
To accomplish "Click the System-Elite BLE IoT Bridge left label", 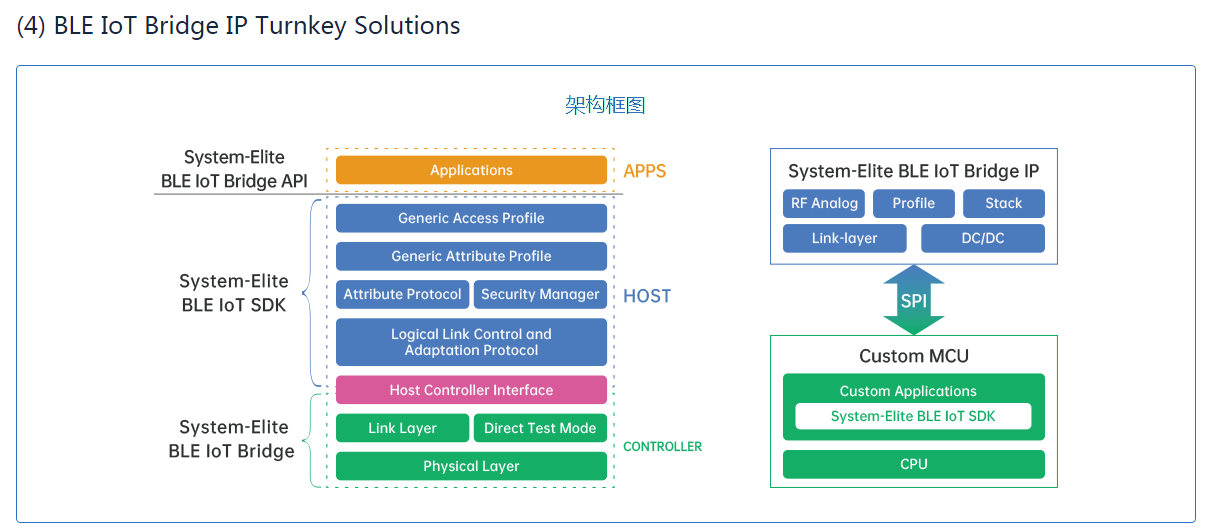I will click(232, 439).
